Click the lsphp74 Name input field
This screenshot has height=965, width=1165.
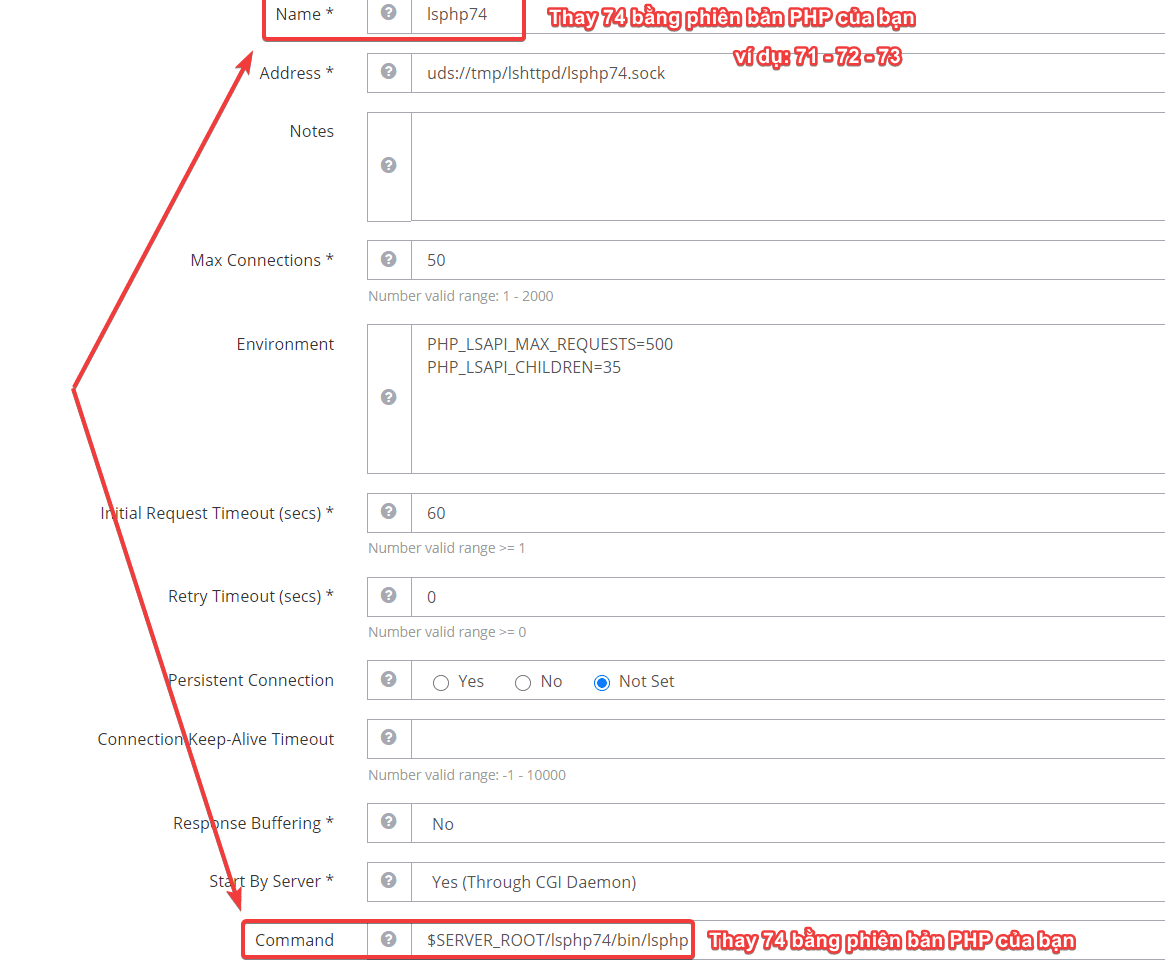(x=465, y=14)
